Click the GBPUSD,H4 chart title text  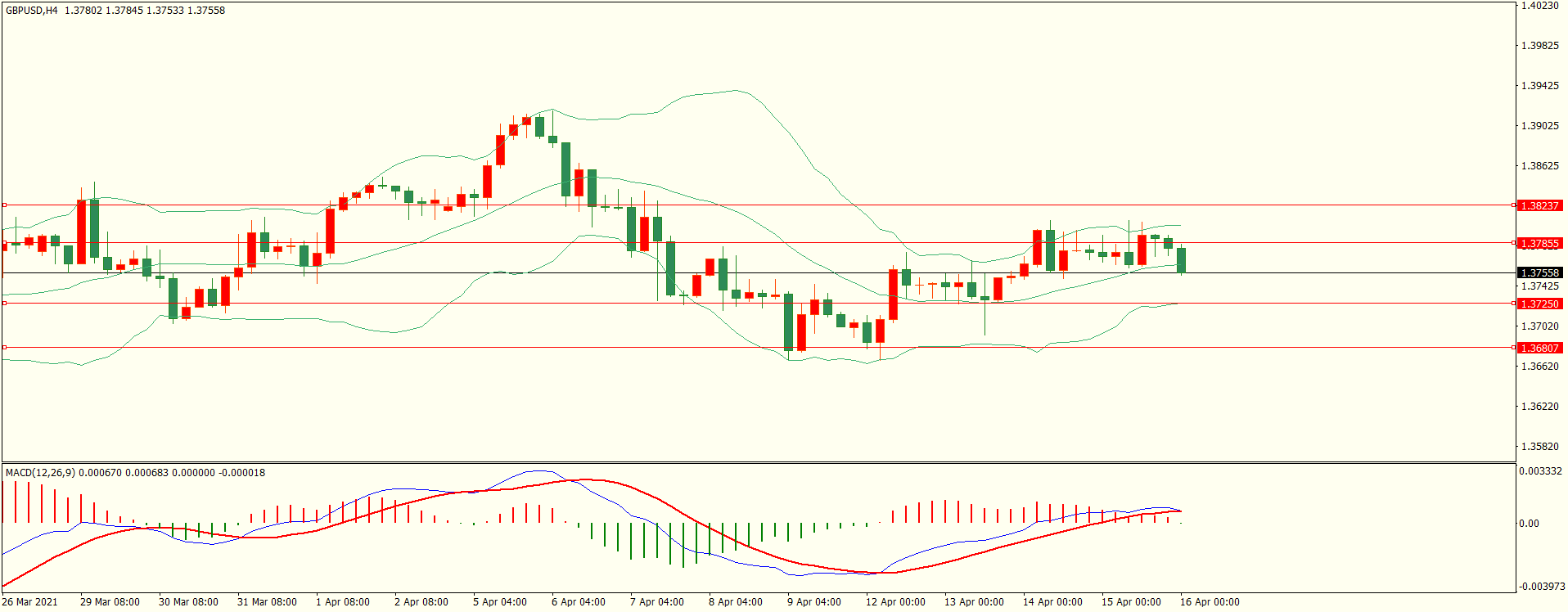click(x=32, y=11)
